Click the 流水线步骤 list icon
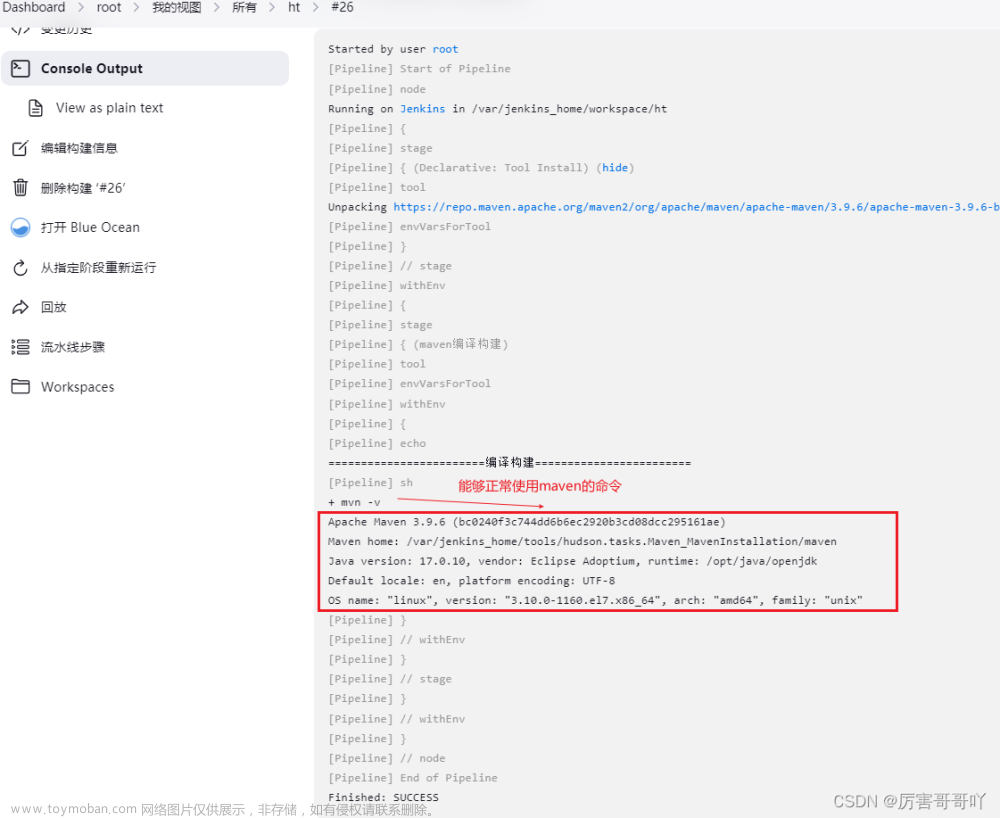 point(20,347)
